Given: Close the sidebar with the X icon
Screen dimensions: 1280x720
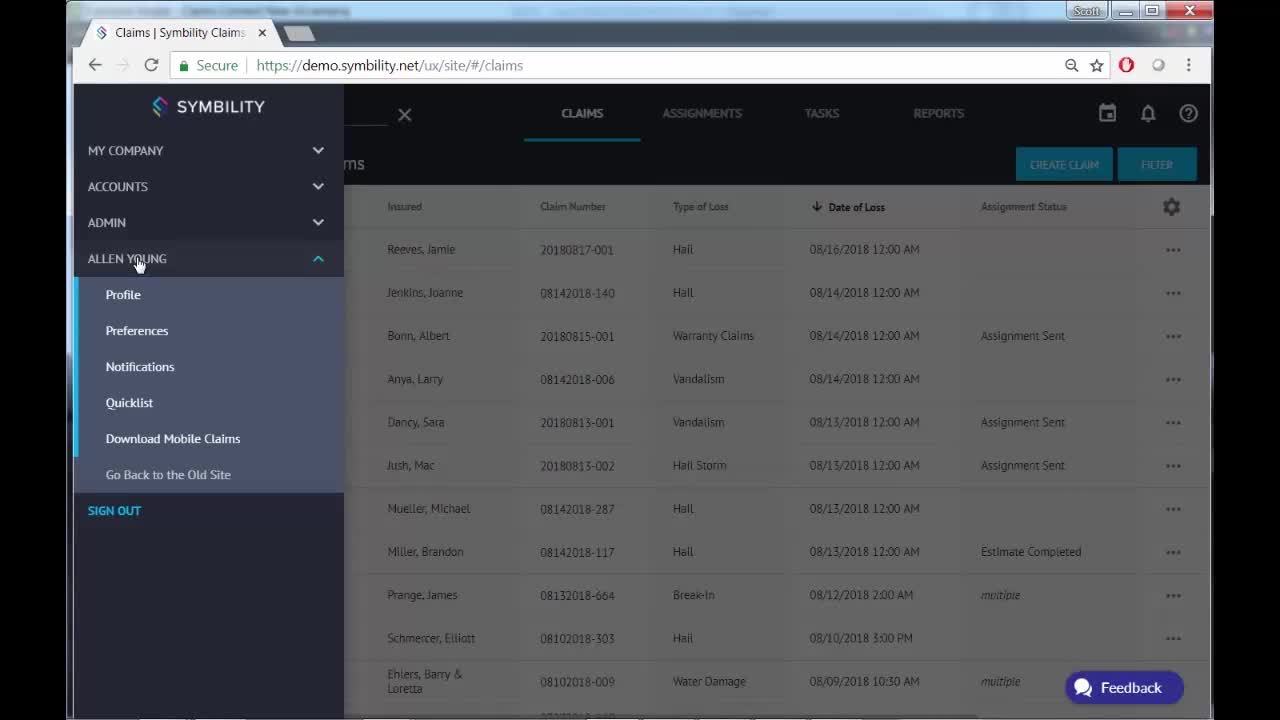Looking at the screenshot, I should 404,114.
